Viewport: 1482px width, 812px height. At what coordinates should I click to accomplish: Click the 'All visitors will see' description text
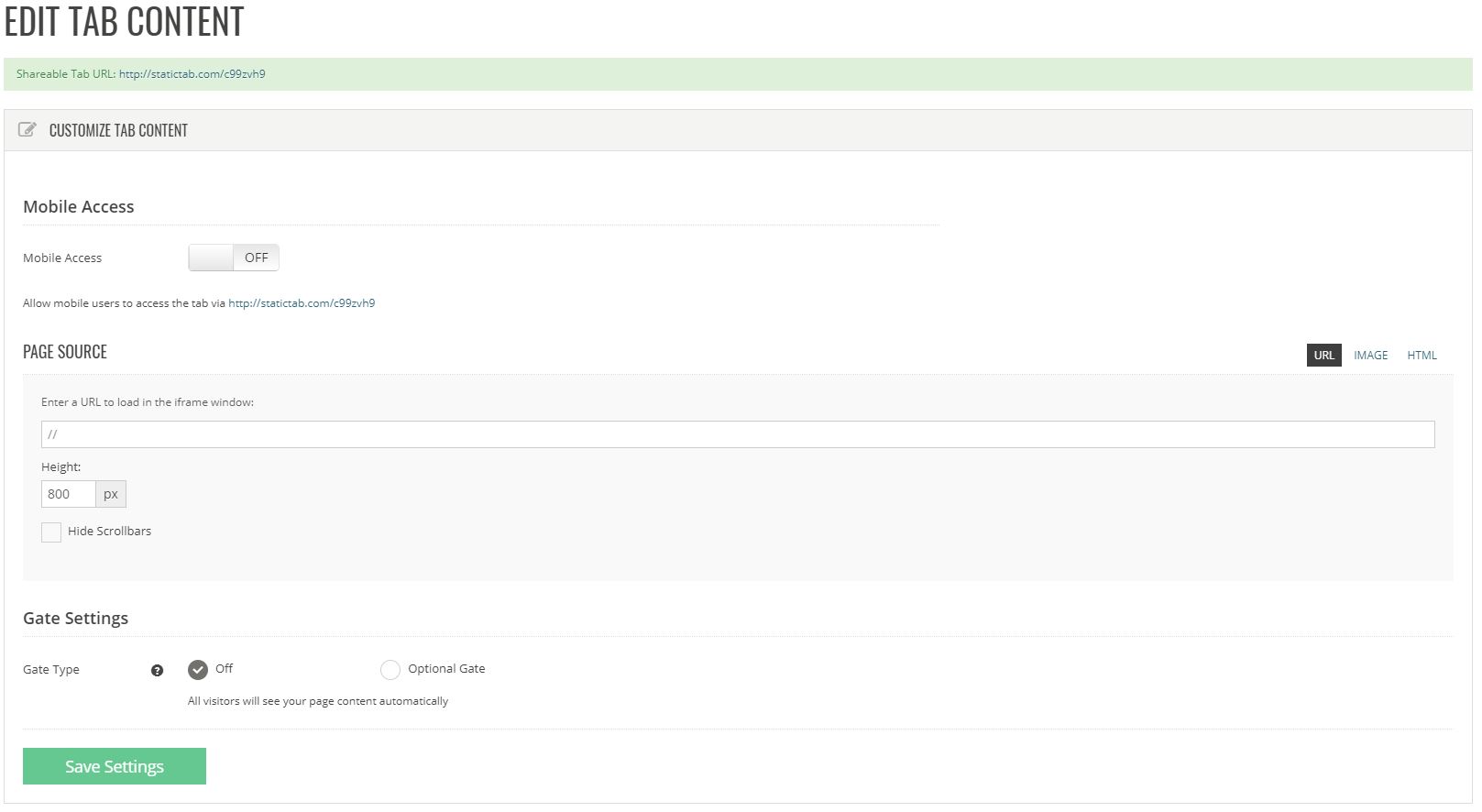(318, 701)
